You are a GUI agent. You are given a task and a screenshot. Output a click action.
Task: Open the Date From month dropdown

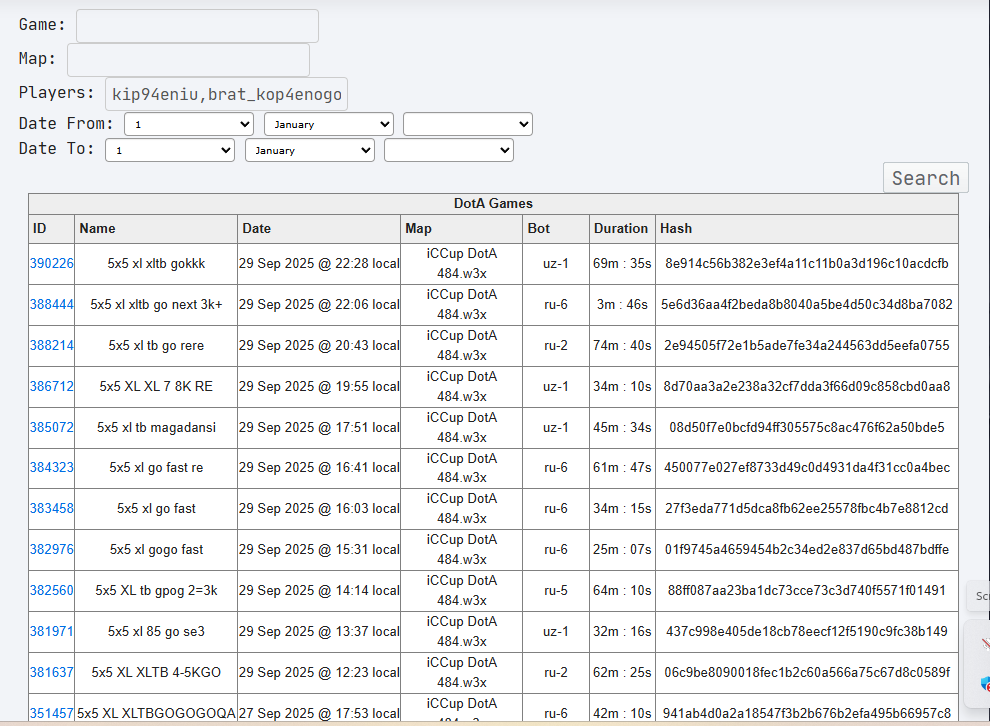point(329,124)
